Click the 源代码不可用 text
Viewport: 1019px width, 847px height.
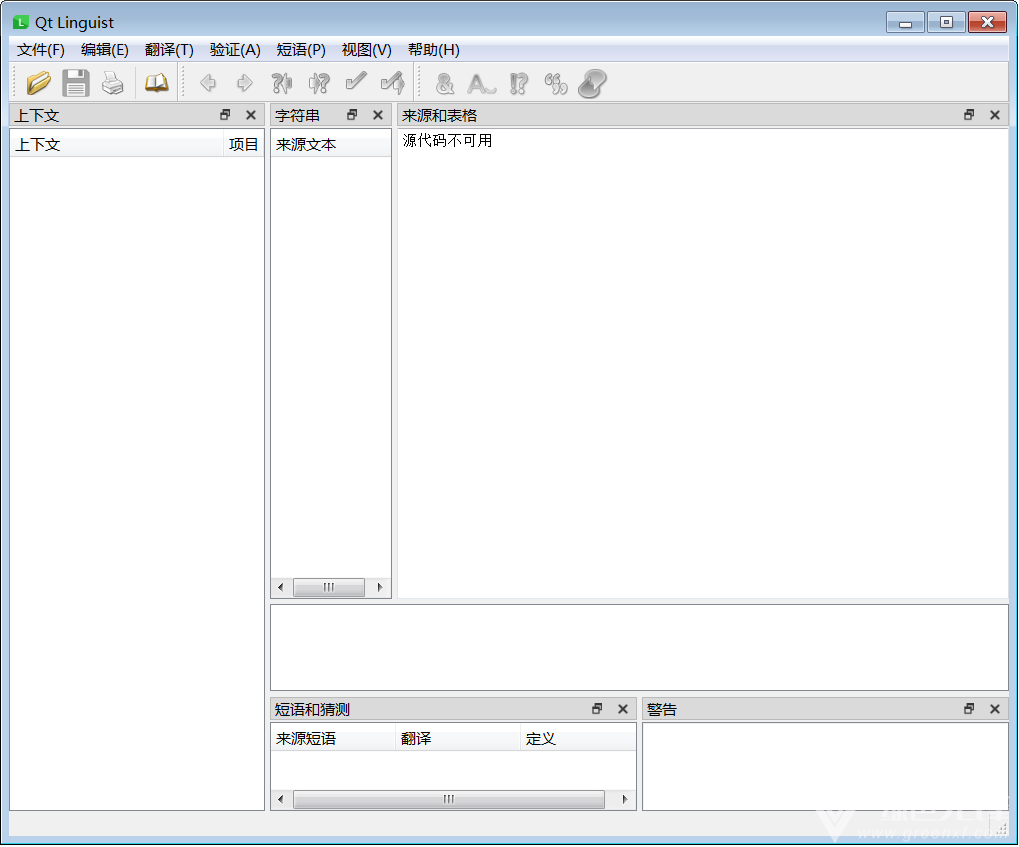pyautogui.click(x=447, y=141)
